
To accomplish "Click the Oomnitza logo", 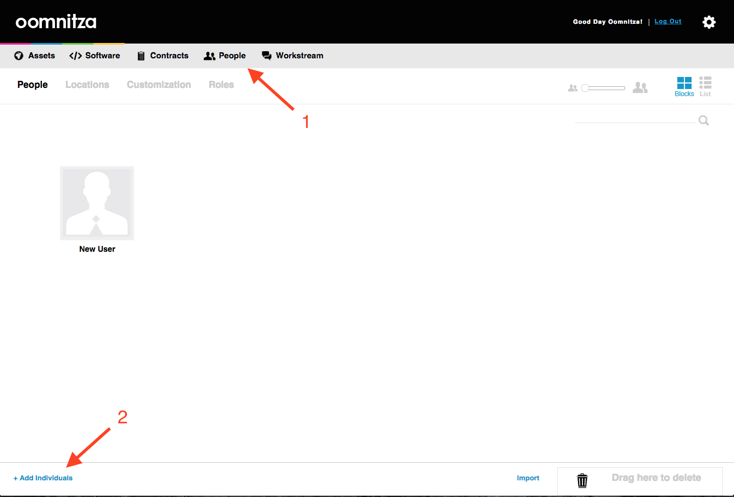I will pyautogui.click(x=56, y=22).
